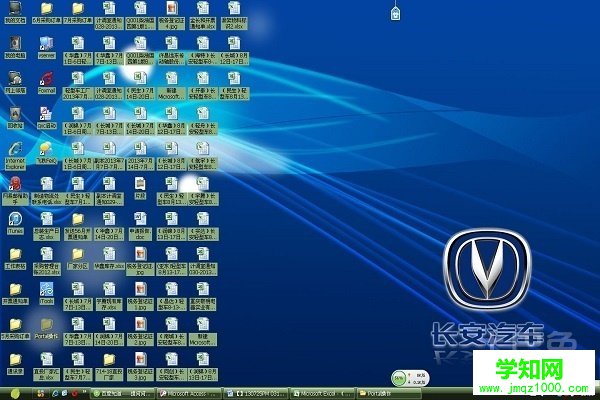
Task: Select the 税务登记证1.jpg image file
Action: (140, 296)
